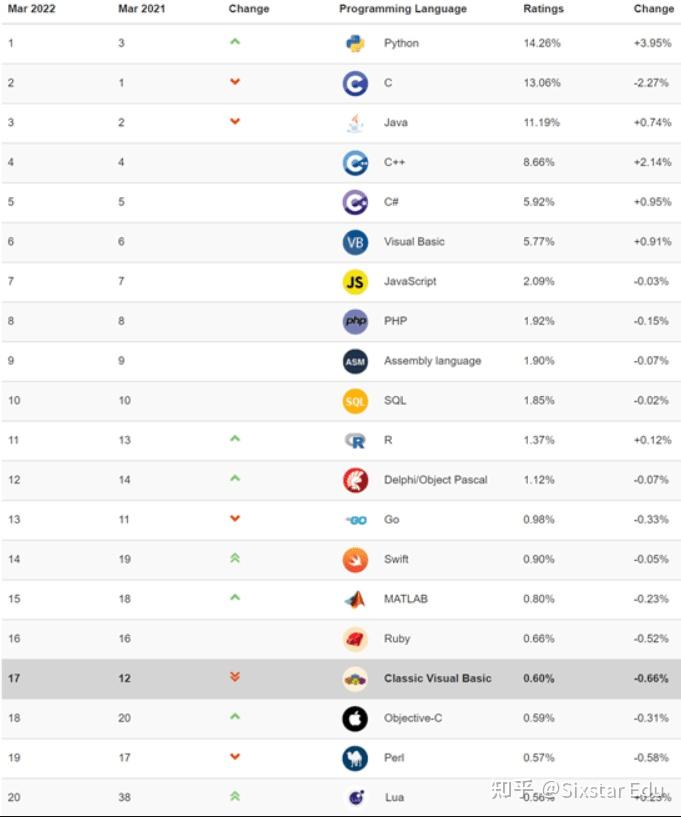The height and width of the screenshot is (817, 681).
Task: Click the SQL orange icon
Action: click(x=355, y=401)
